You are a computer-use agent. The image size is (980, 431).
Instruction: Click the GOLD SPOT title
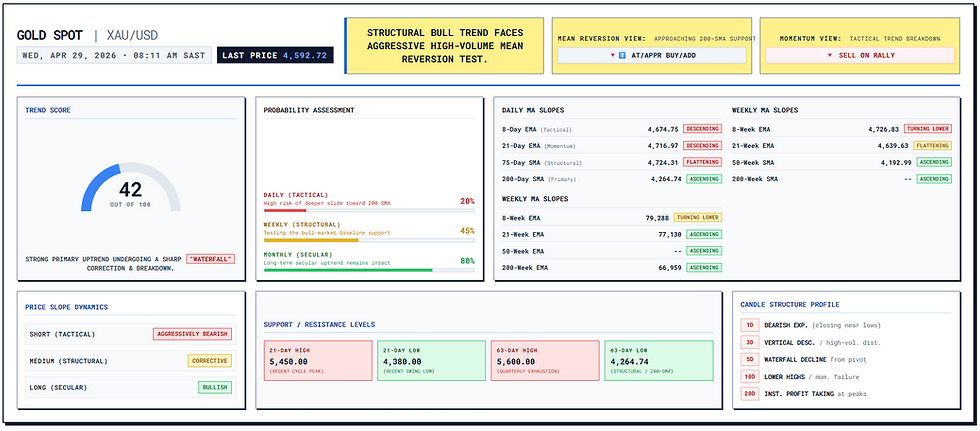(49, 35)
